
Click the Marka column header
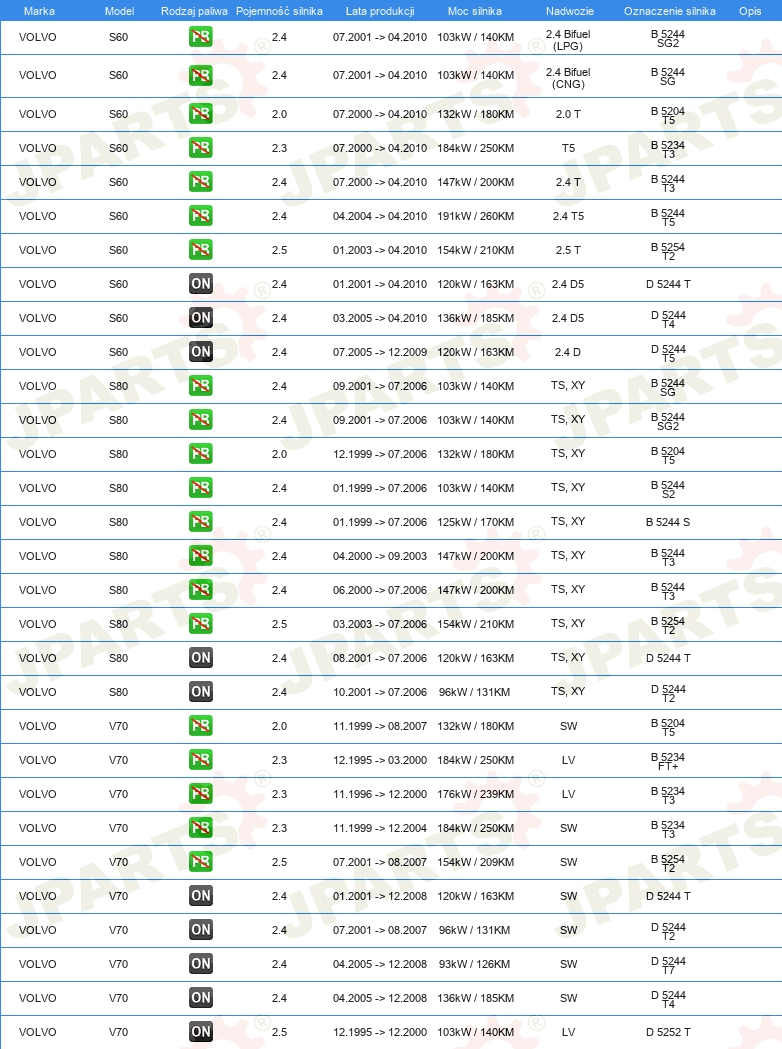[39, 11]
